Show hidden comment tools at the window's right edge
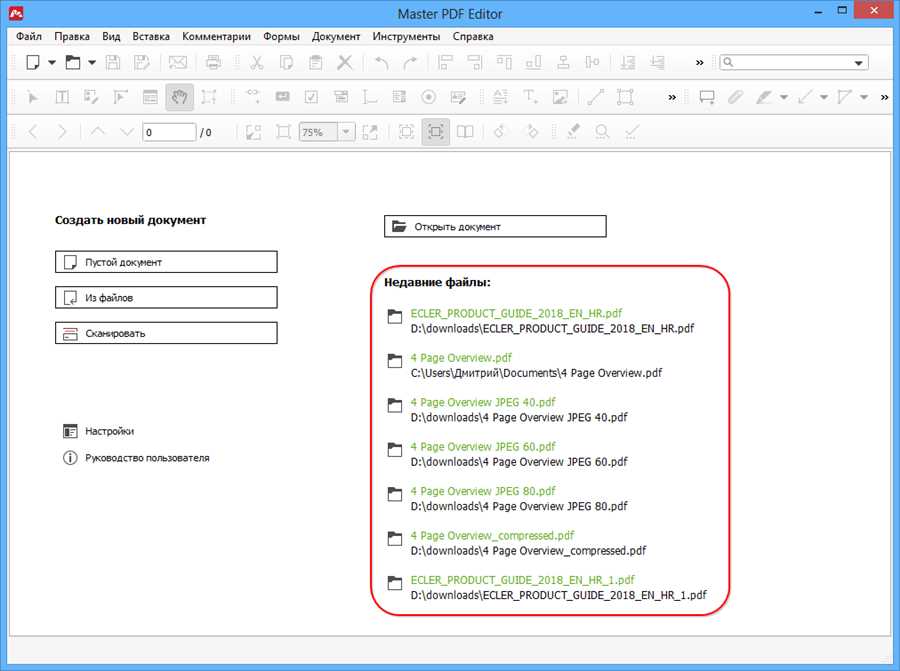900x671 pixels. point(885,98)
